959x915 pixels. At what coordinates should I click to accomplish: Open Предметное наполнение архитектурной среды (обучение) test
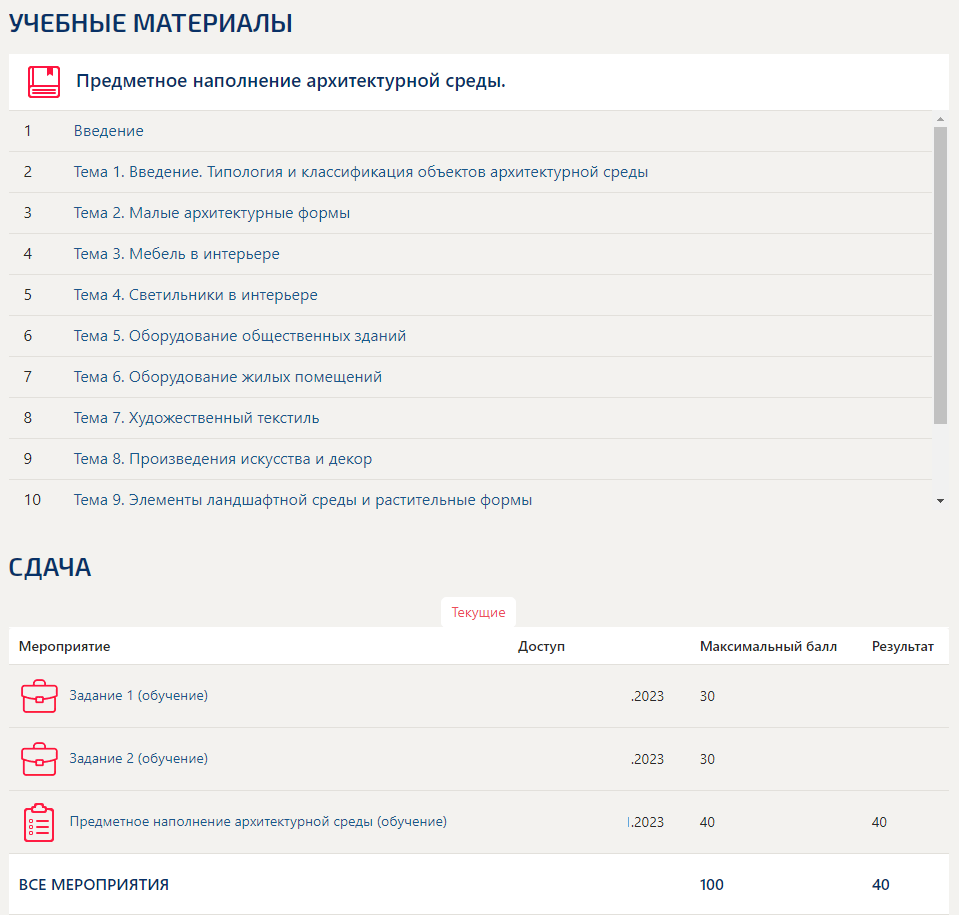pyautogui.click(x=257, y=822)
